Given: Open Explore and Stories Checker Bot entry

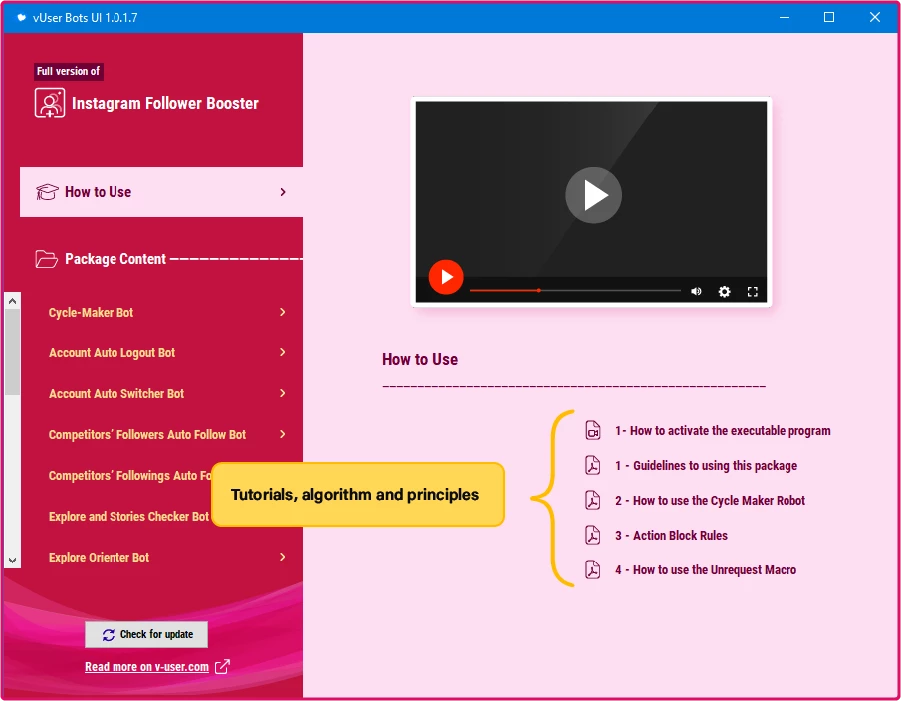Looking at the screenshot, I should pyautogui.click(x=129, y=517).
